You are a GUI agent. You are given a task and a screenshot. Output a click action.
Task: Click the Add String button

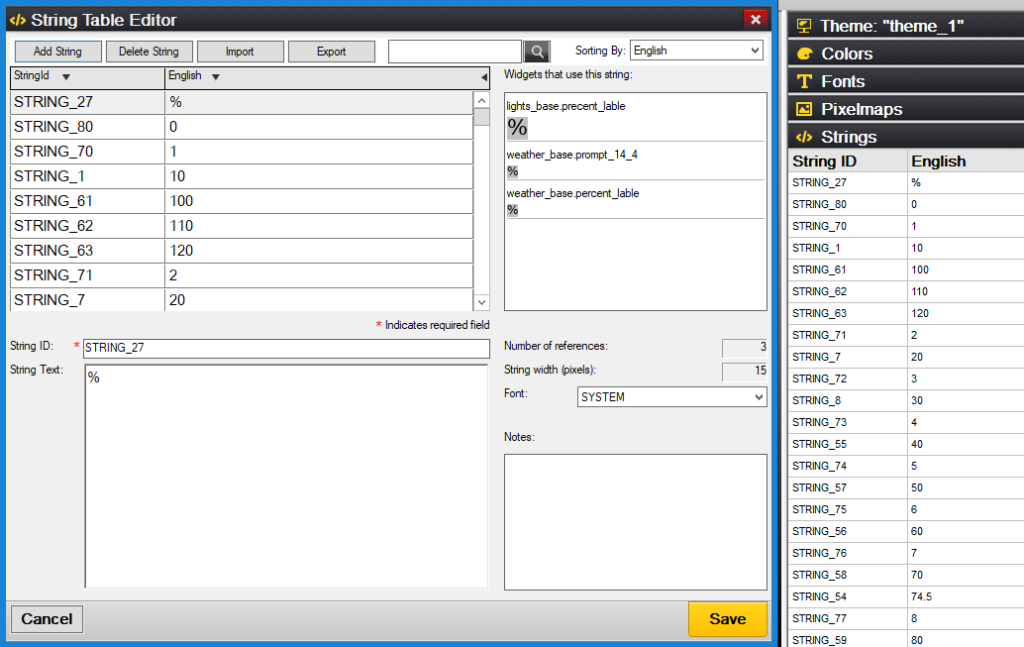coord(57,52)
